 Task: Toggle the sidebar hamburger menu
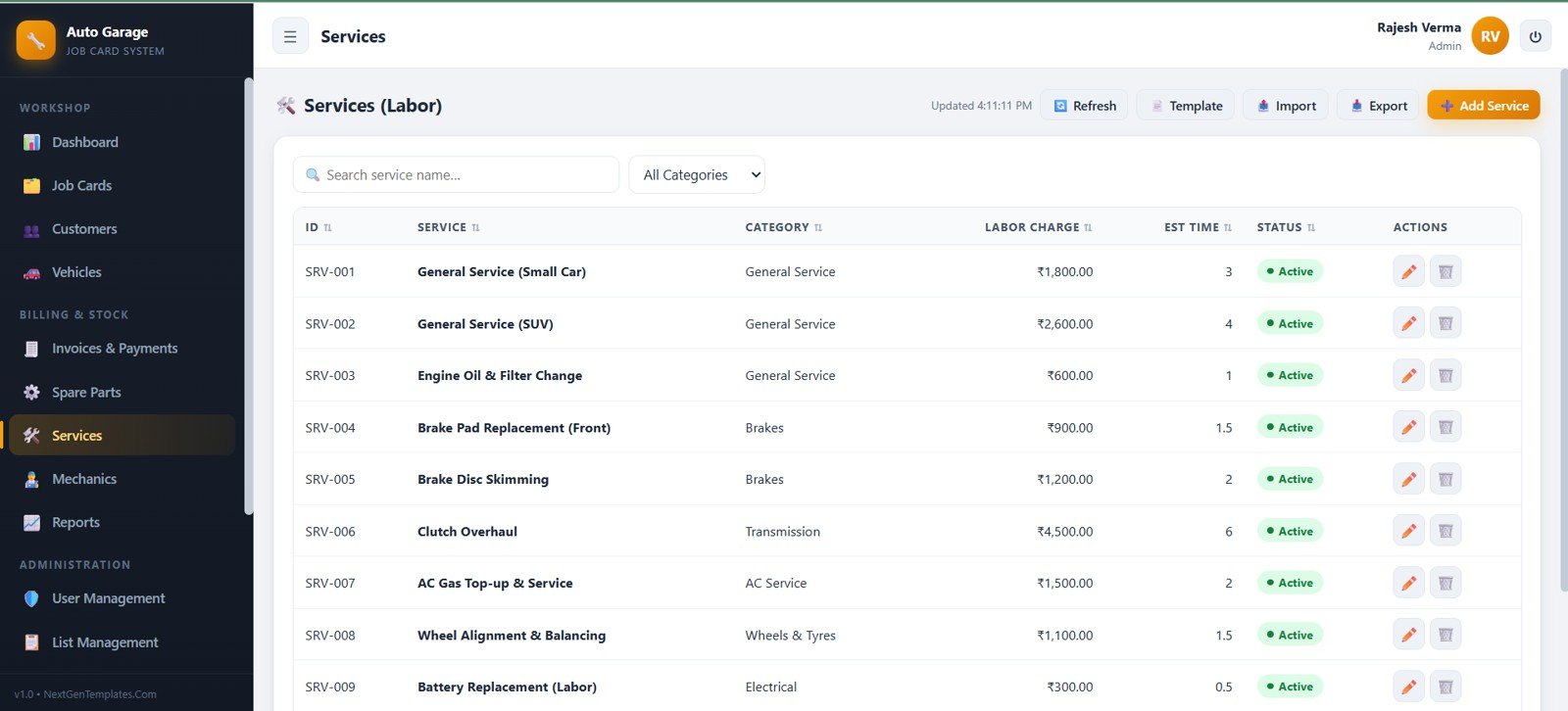click(290, 36)
